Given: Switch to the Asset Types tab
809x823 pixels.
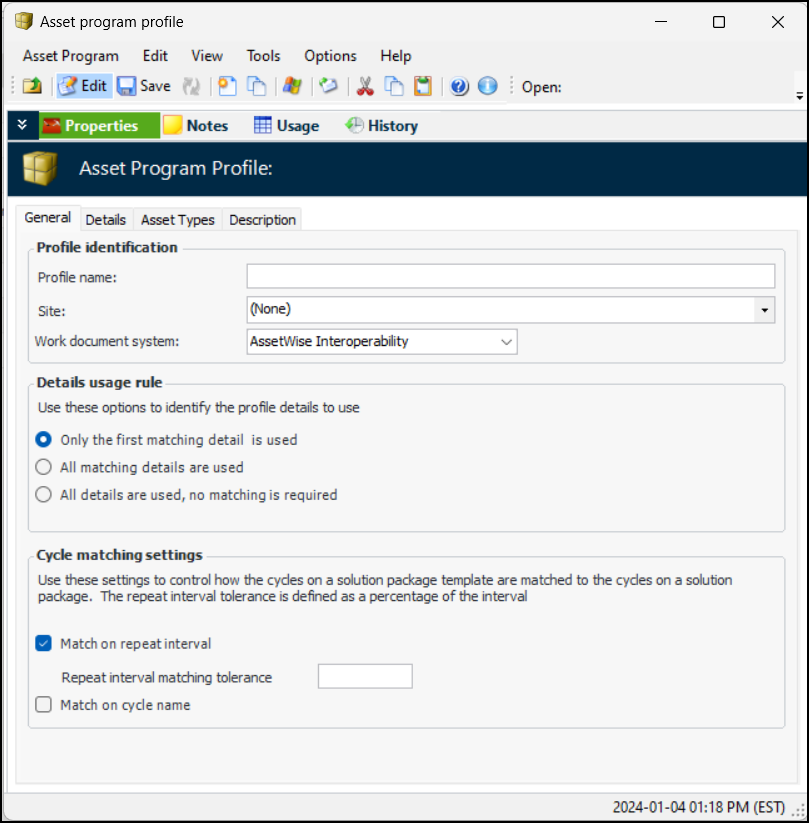Looking at the screenshot, I should click(178, 219).
